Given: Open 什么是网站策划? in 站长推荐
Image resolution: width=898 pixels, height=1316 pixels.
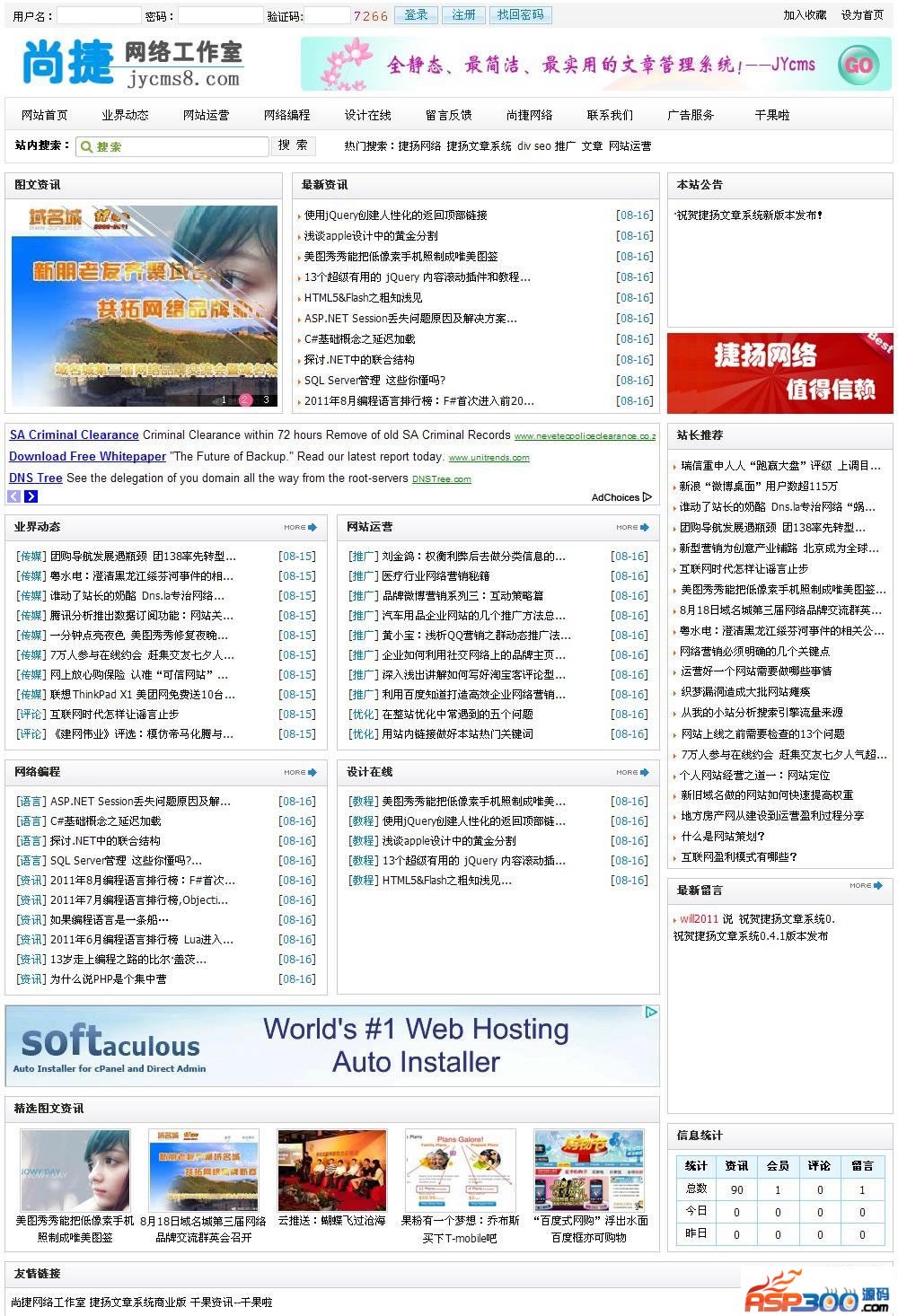Looking at the screenshot, I should (x=722, y=837).
